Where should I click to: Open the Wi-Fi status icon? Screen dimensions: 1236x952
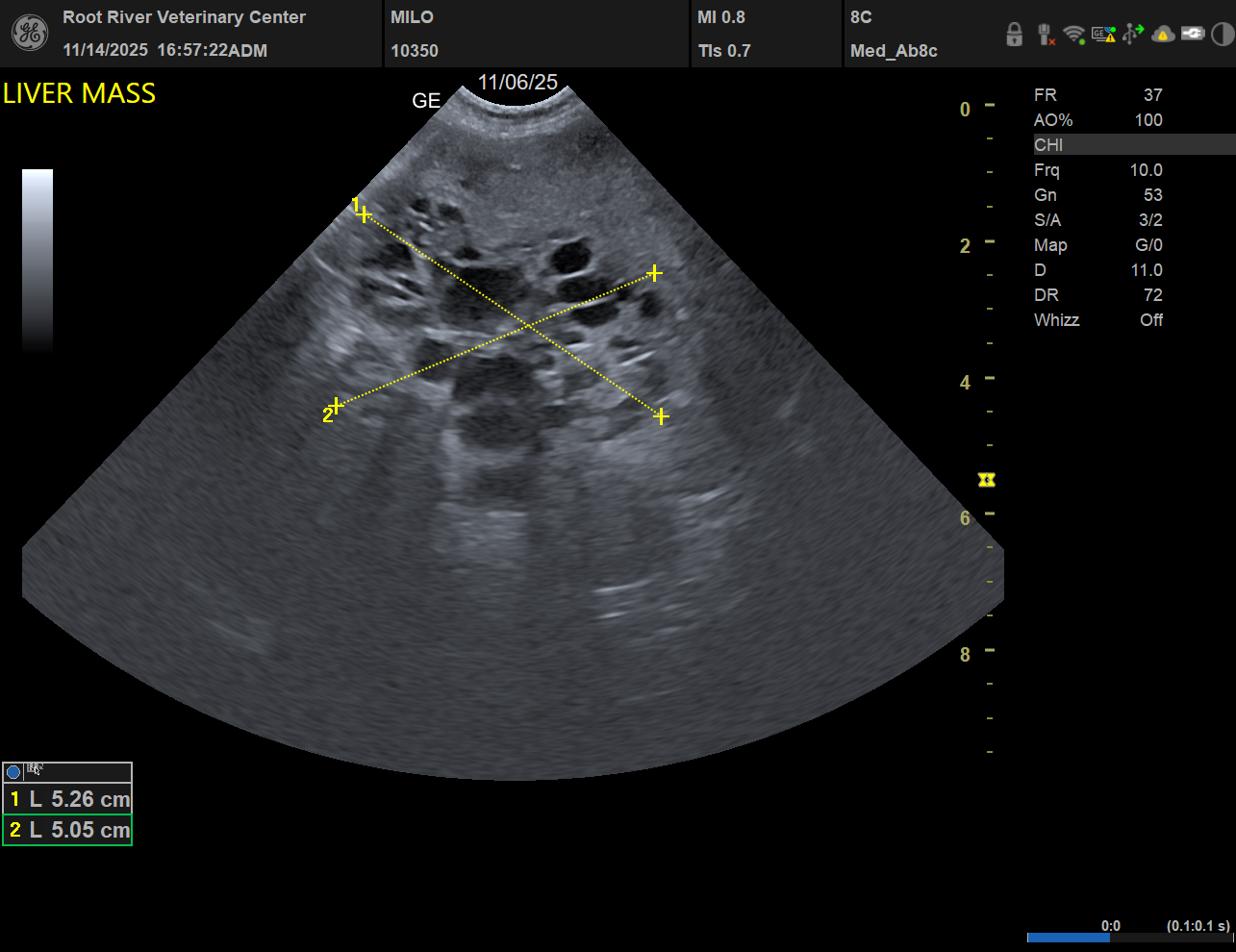point(1074,35)
